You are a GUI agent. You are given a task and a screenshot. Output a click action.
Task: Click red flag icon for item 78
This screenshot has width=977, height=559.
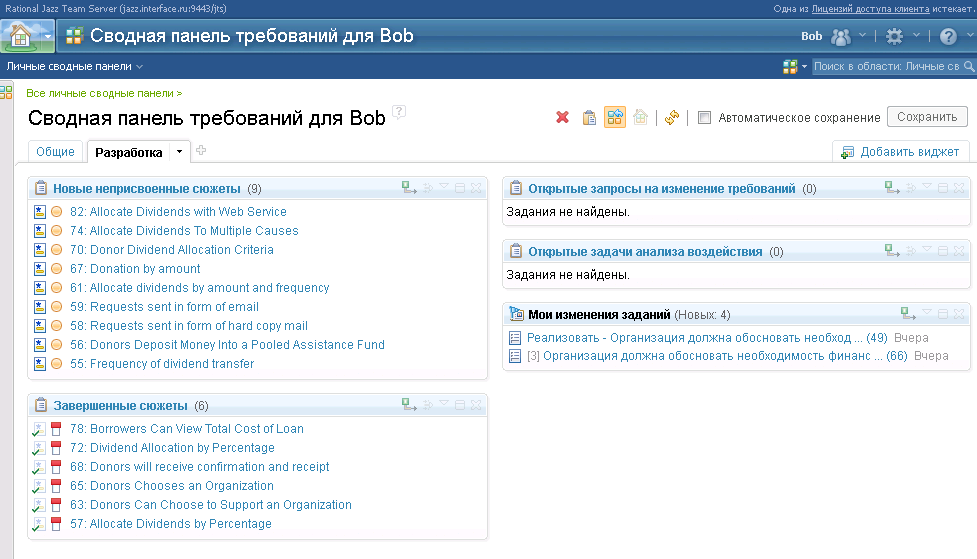pos(56,429)
